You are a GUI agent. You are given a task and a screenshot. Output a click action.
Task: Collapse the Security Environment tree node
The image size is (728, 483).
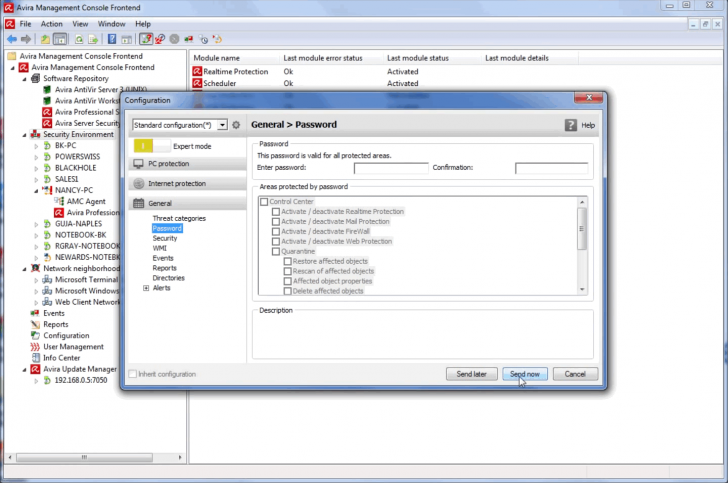tap(25, 135)
